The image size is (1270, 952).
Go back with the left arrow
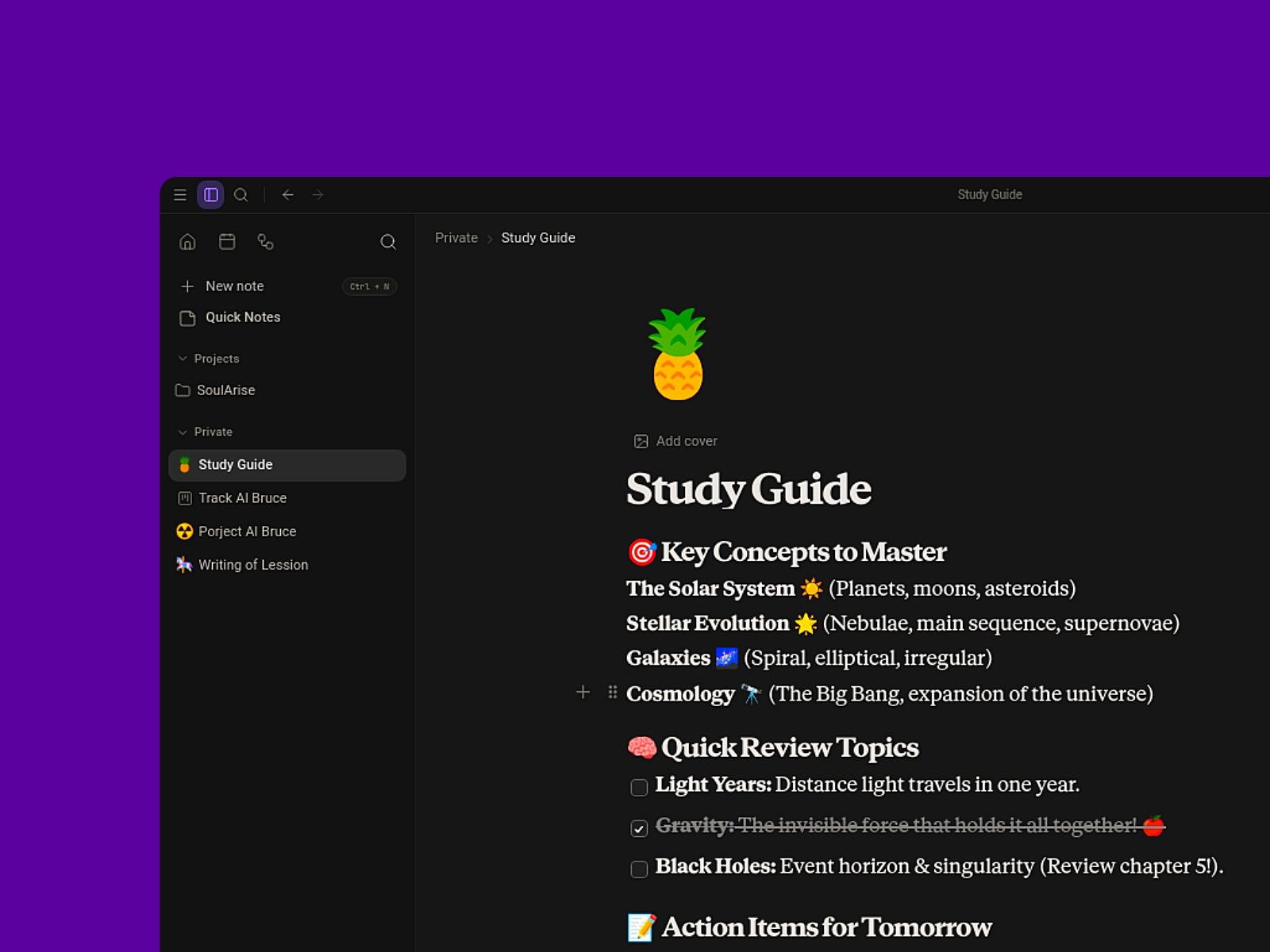[x=287, y=194]
